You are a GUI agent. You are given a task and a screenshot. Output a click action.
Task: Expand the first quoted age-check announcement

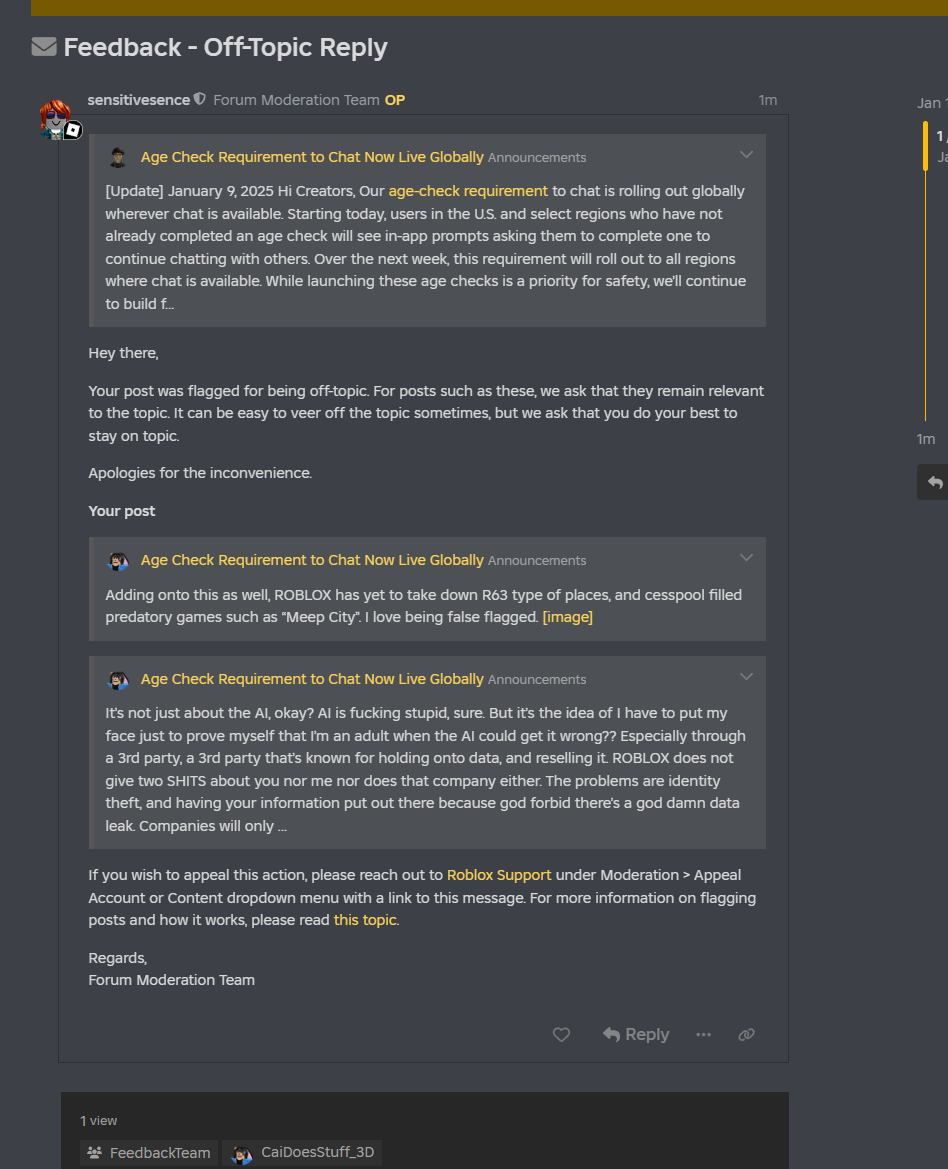[x=746, y=155]
